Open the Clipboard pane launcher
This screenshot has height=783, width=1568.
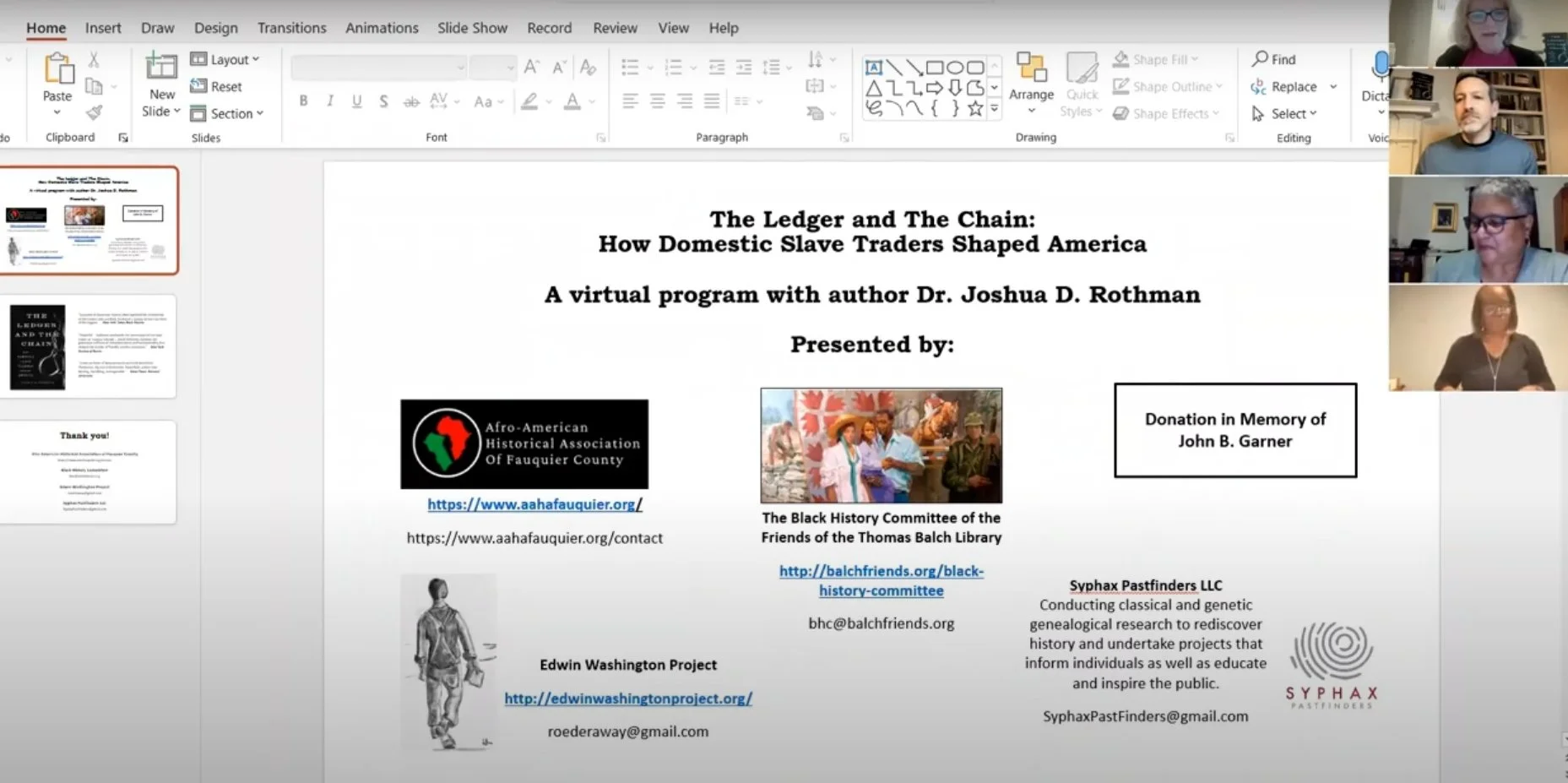pos(123,138)
